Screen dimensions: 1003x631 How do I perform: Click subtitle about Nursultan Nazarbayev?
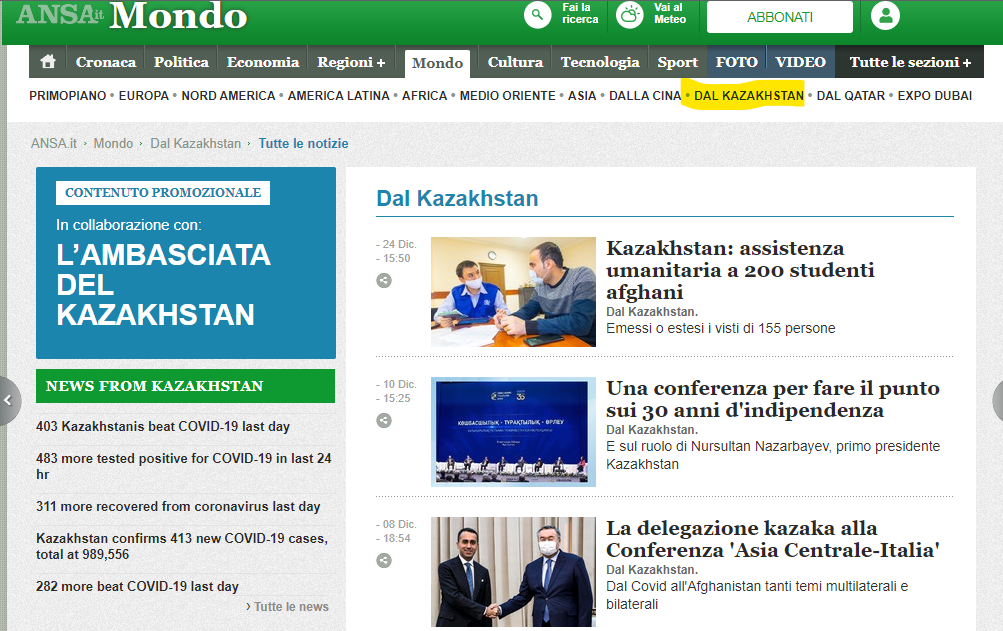[773, 455]
